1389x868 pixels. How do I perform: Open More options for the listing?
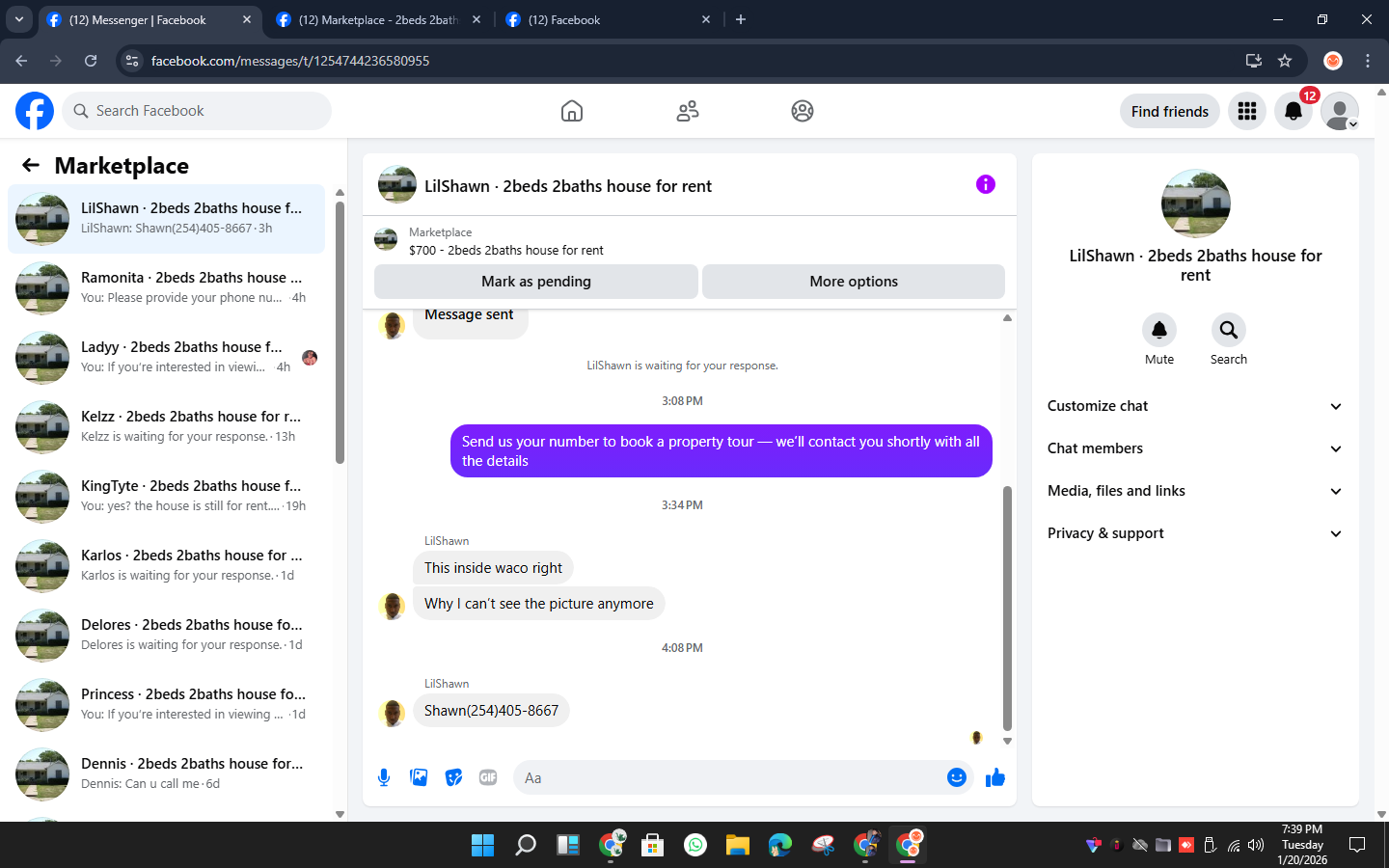854,282
